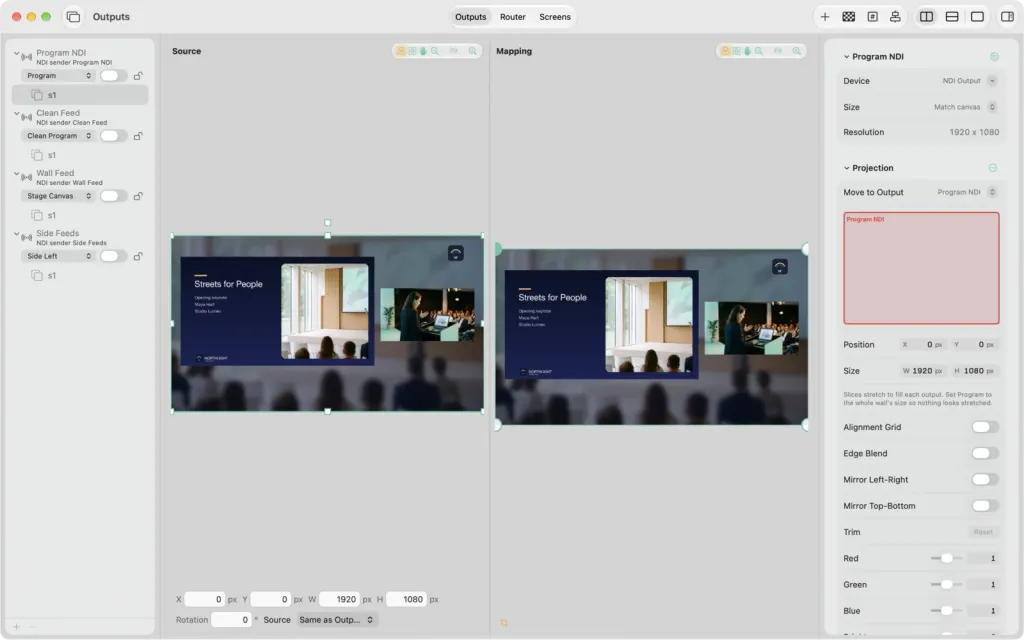The height and width of the screenshot is (640, 1024).
Task: Click the small orange icon below Mapping view
Action: click(504, 622)
